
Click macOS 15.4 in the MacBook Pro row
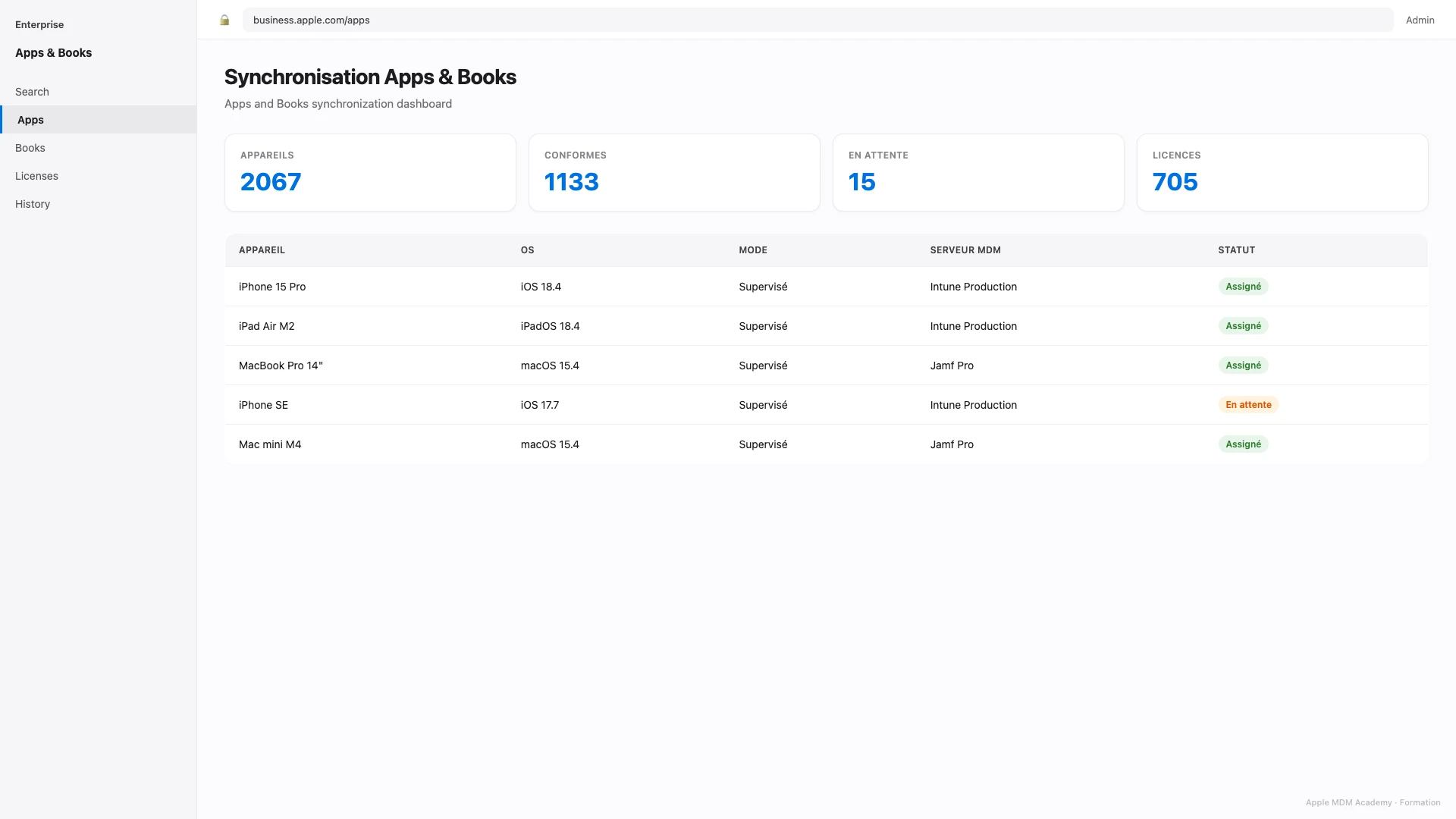click(550, 366)
